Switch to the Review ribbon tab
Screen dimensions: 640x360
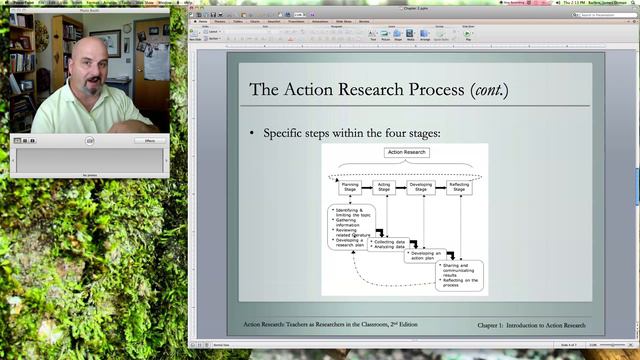(364, 21)
